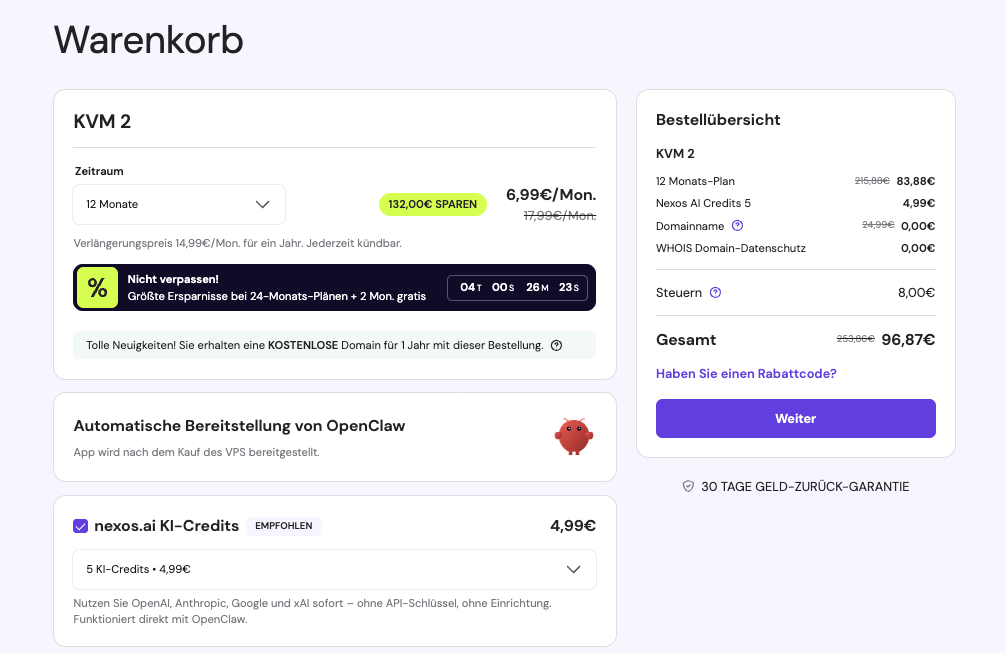The width and height of the screenshot is (1005, 653).
Task: Deselect the nexos.ai KI-Credits checkbox
Action: tap(81, 525)
